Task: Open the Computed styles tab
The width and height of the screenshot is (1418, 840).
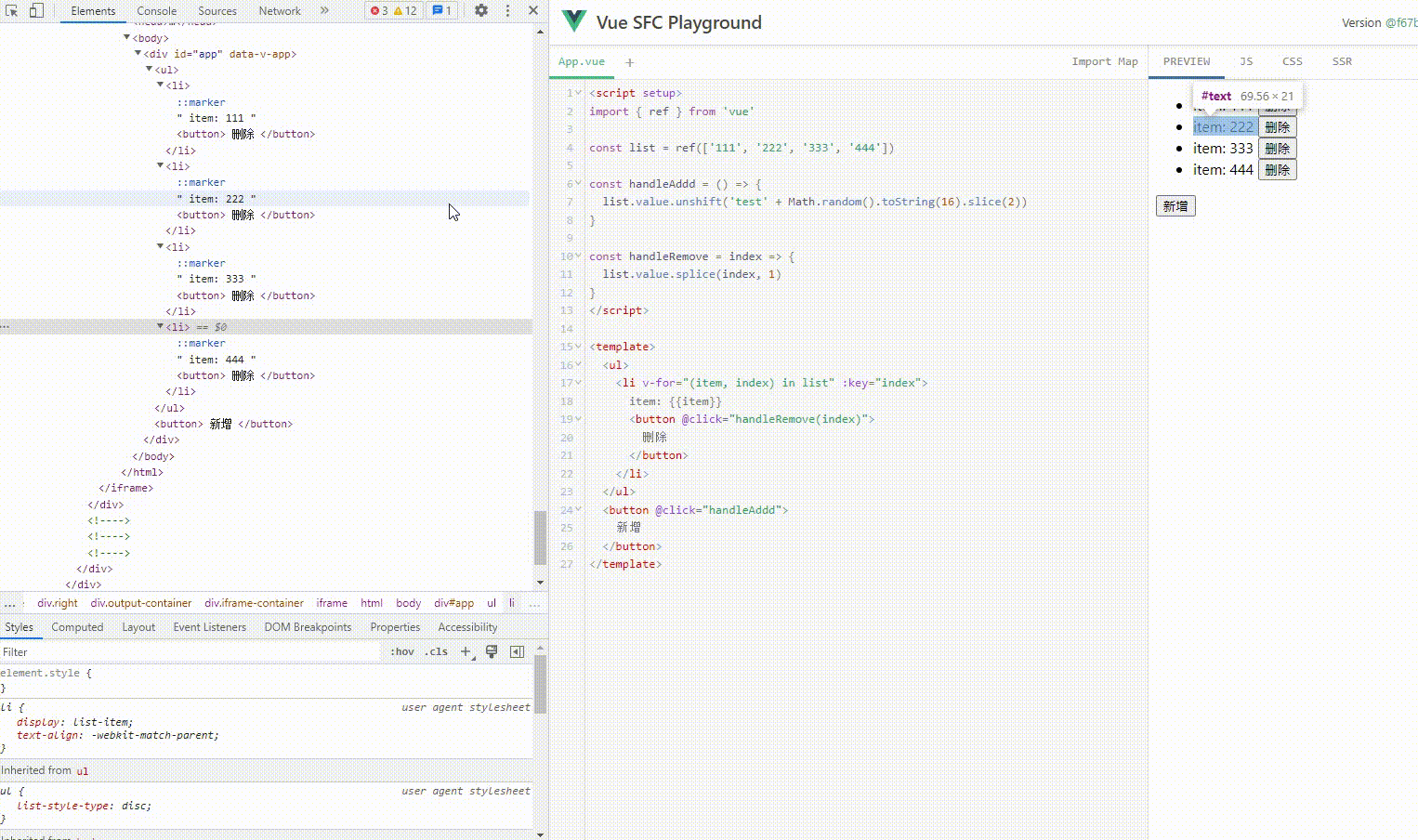Action: click(x=77, y=627)
